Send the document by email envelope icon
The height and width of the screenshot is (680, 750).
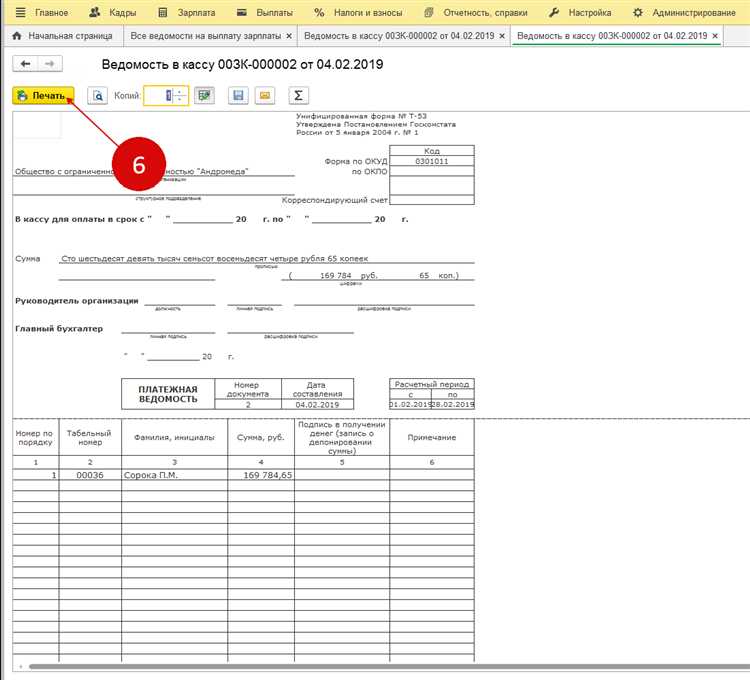tap(265, 96)
